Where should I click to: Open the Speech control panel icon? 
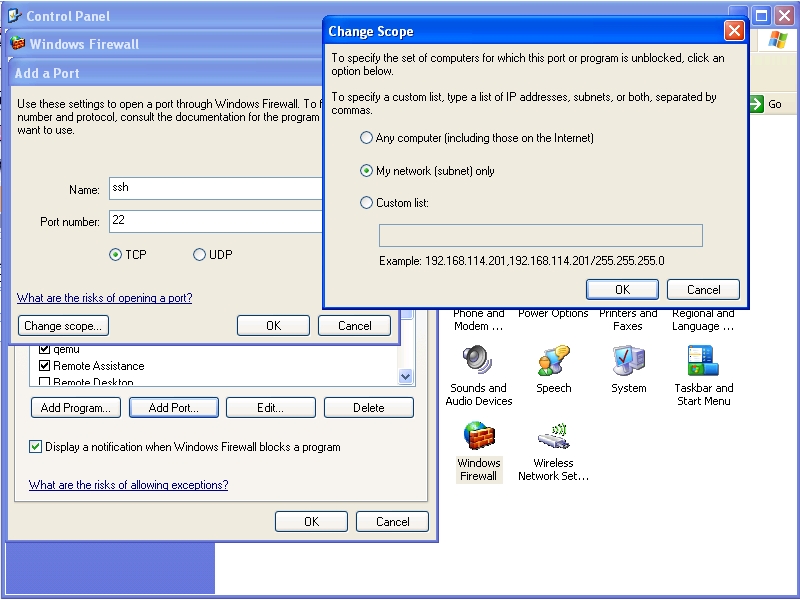[553, 362]
